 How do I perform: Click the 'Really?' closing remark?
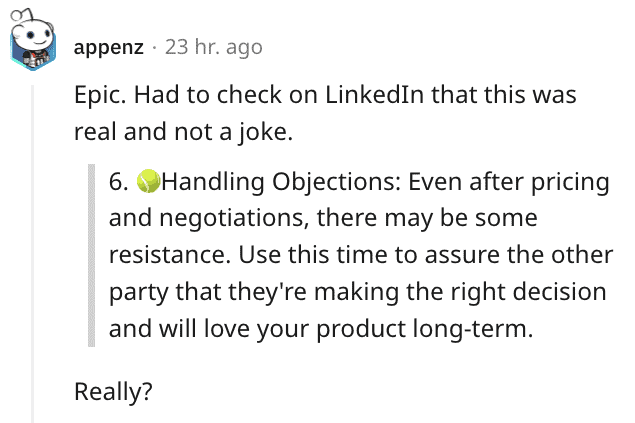pos(113,392)
